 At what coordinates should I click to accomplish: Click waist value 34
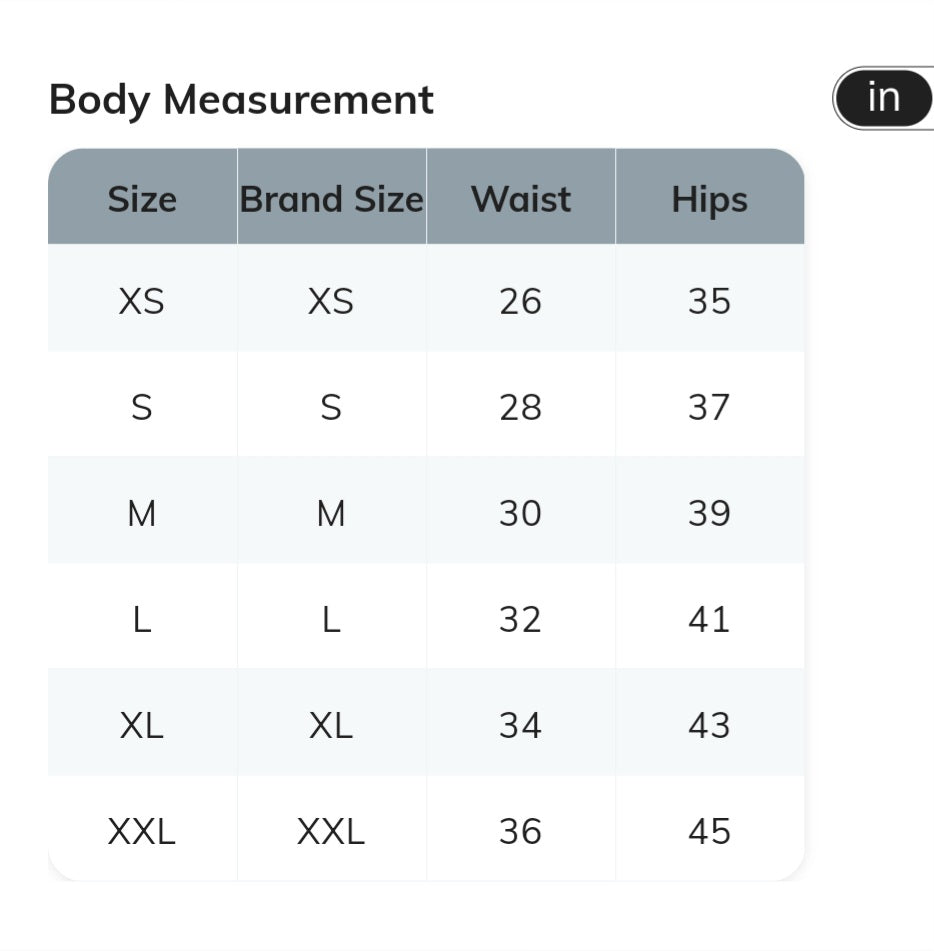pos(520,725)
